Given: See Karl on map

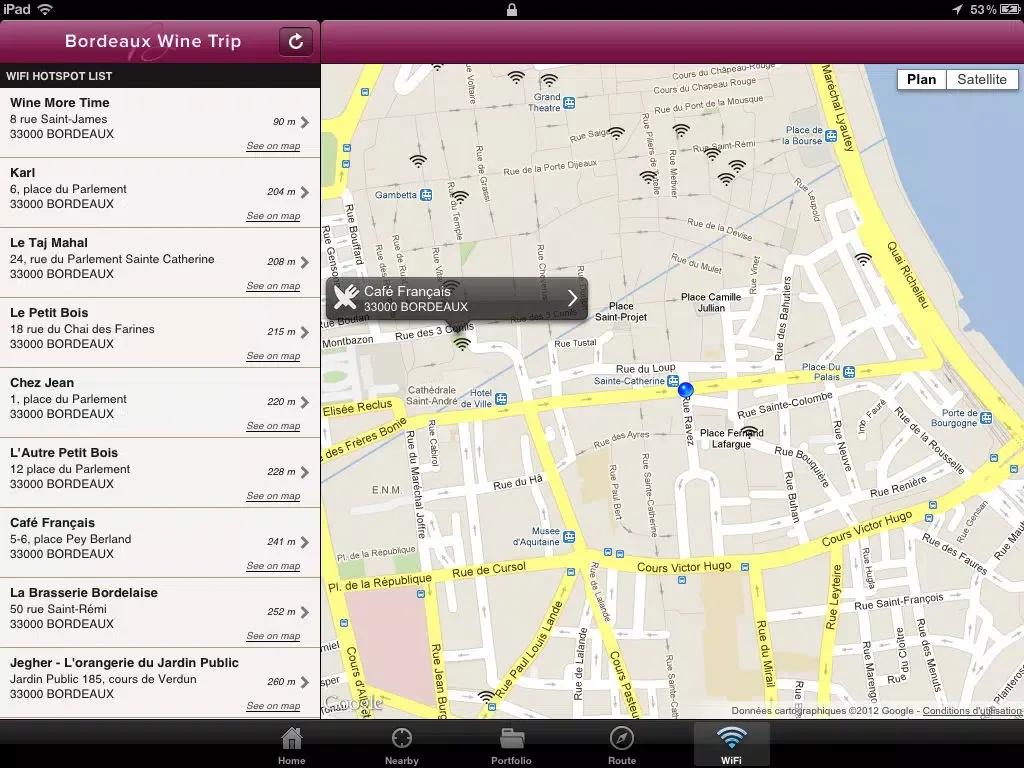Looking at the screenshot, I should pos(273,216).
